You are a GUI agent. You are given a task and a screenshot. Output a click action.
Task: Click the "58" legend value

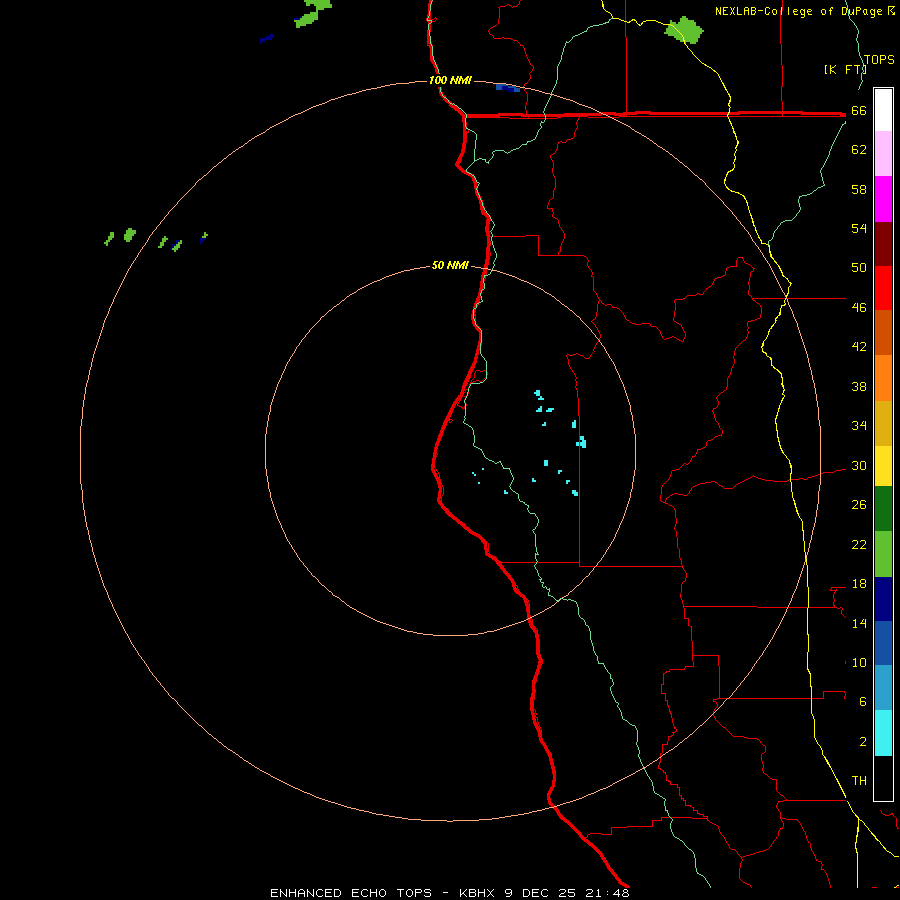[x=859, y=189]
